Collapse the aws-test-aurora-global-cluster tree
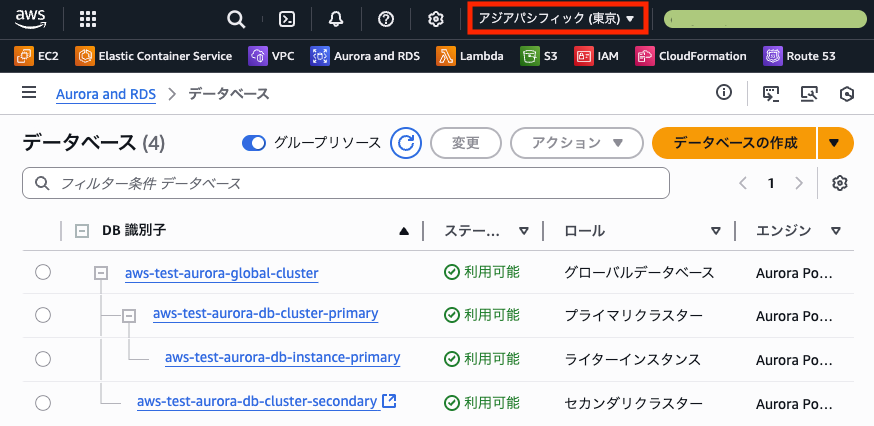The image size is (874, 426). click(x=101, y=273)
